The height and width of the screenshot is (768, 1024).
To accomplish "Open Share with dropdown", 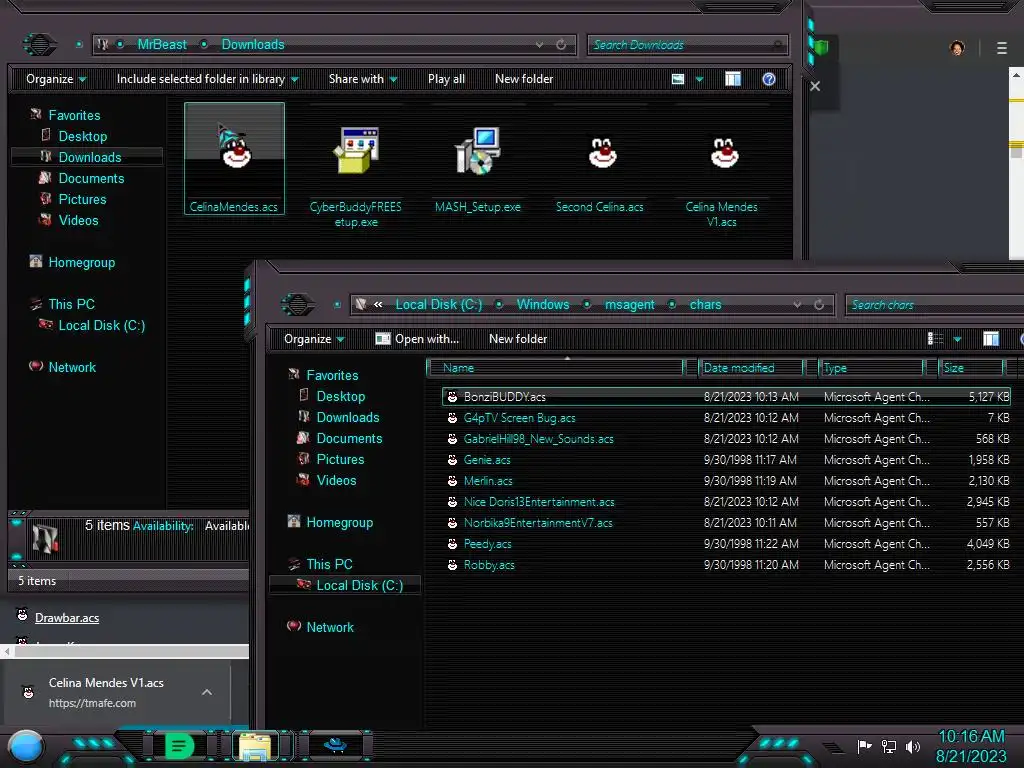I will point(363,79).
